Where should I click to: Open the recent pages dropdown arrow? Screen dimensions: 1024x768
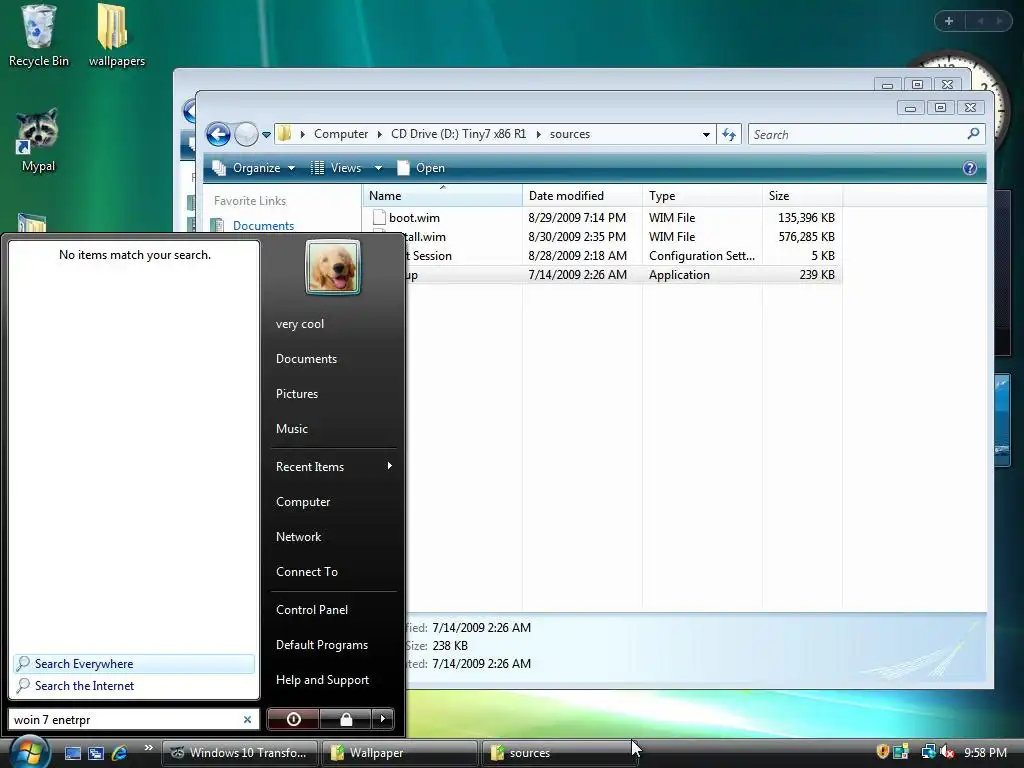point(266,135)
